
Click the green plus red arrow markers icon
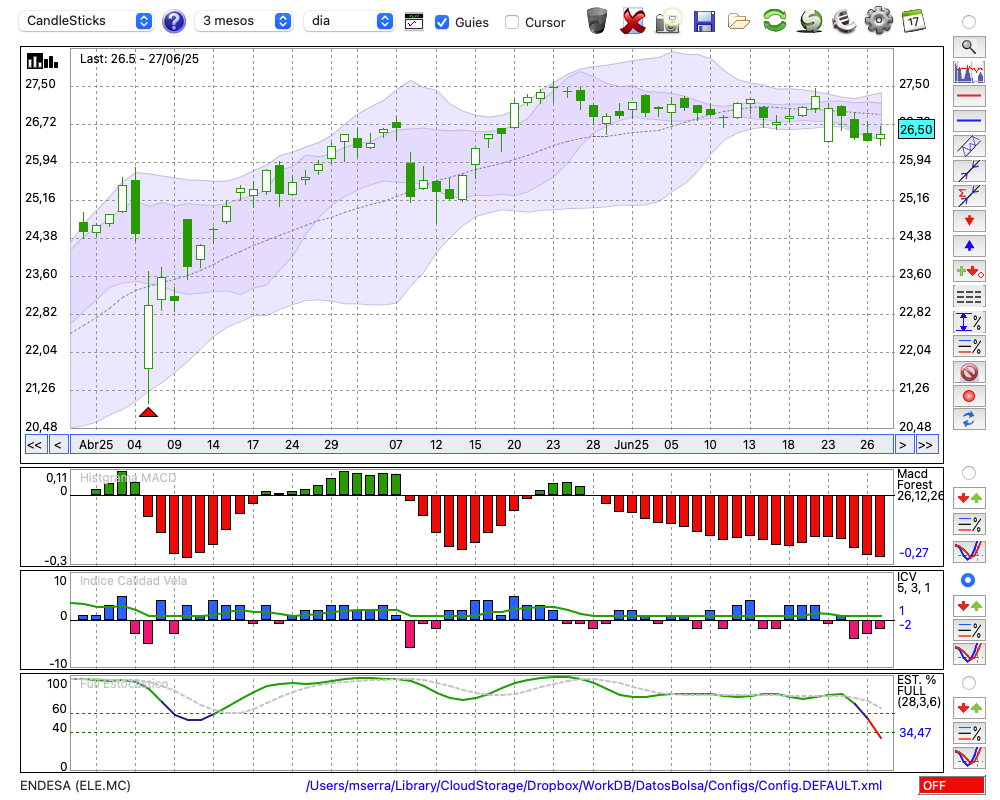pos(969,271)
